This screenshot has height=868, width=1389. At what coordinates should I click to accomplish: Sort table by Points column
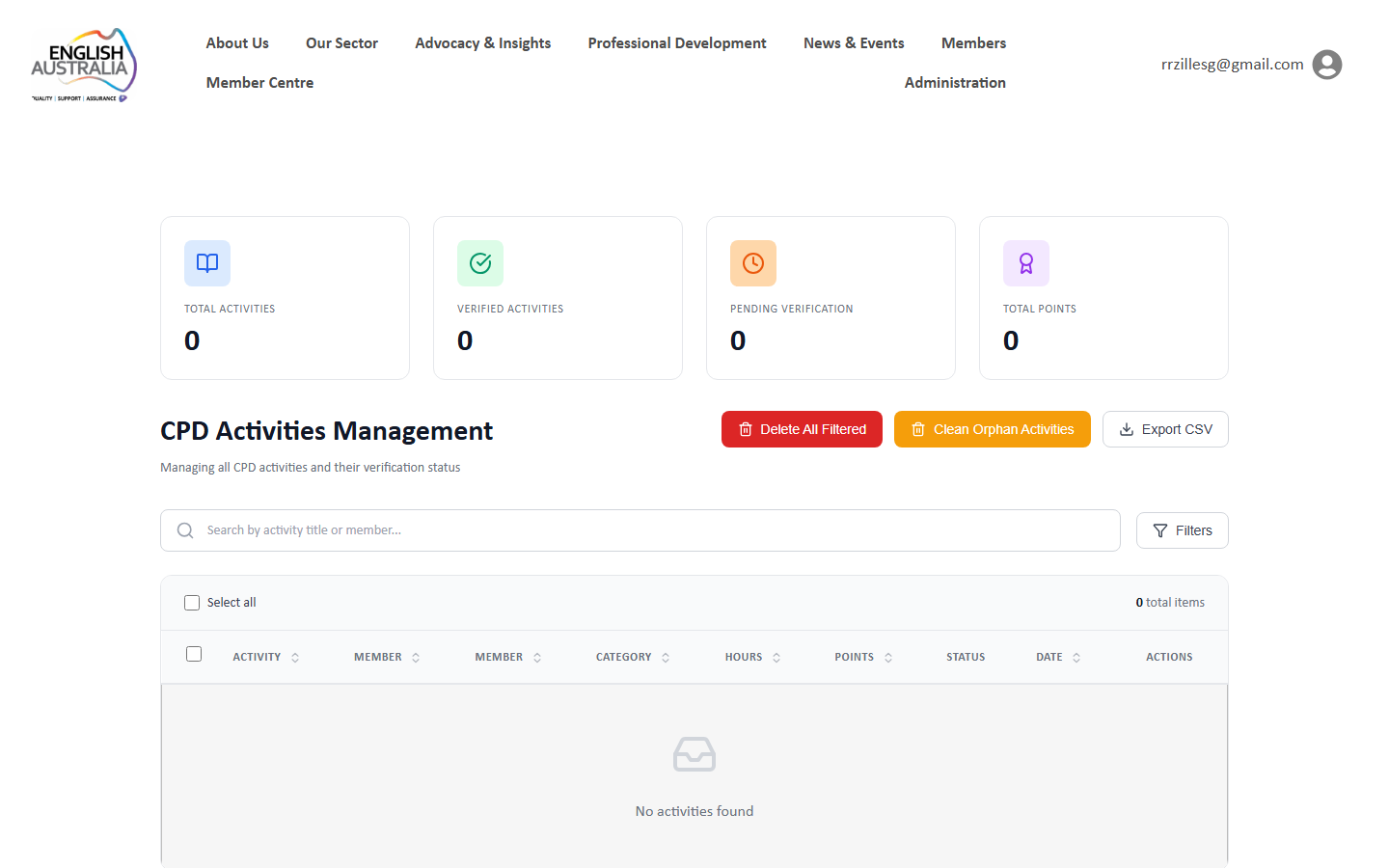pyautogui.click(x=863, y=657)
